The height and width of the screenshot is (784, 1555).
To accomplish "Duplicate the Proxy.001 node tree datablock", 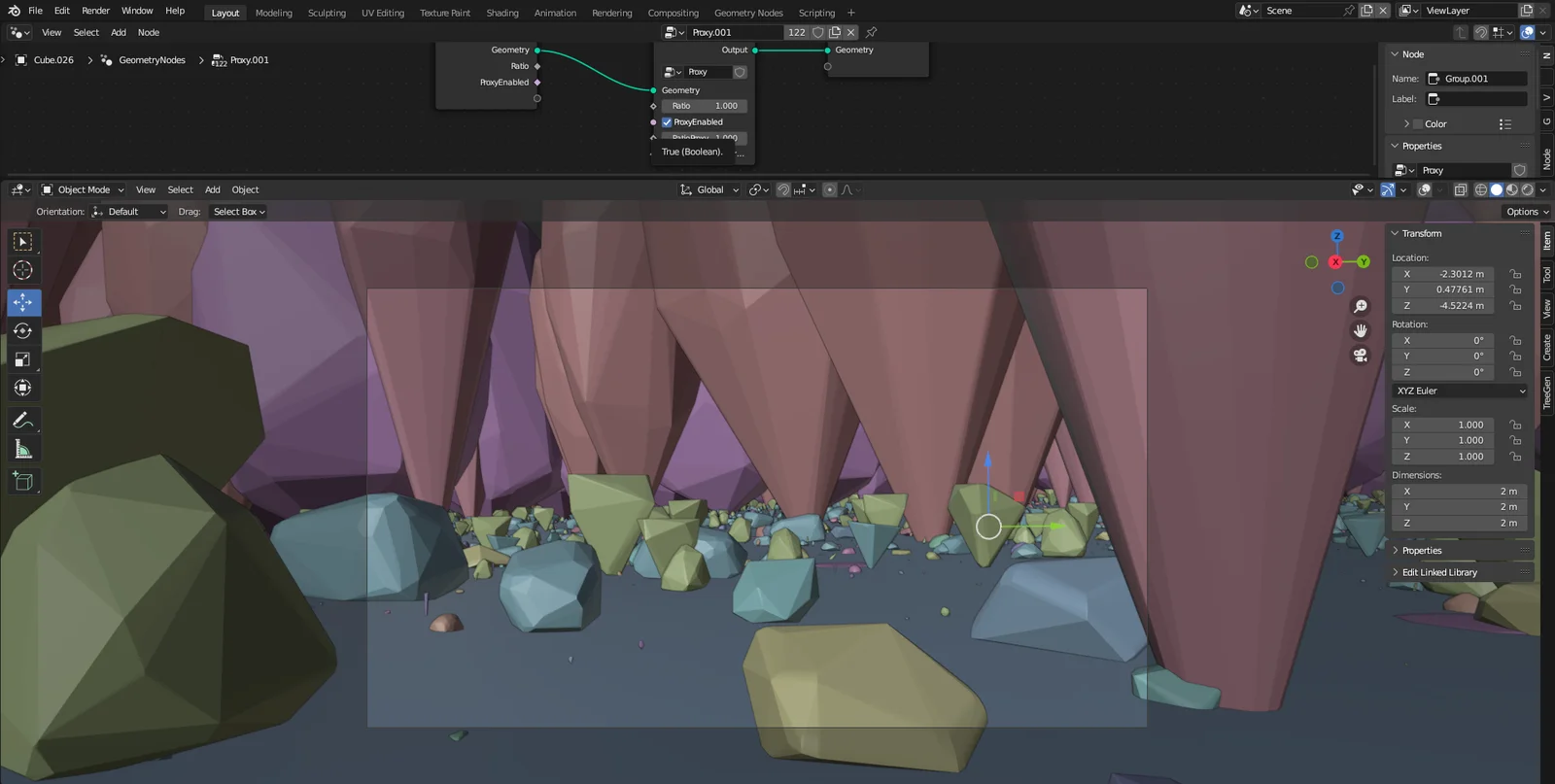I will 835,32.
